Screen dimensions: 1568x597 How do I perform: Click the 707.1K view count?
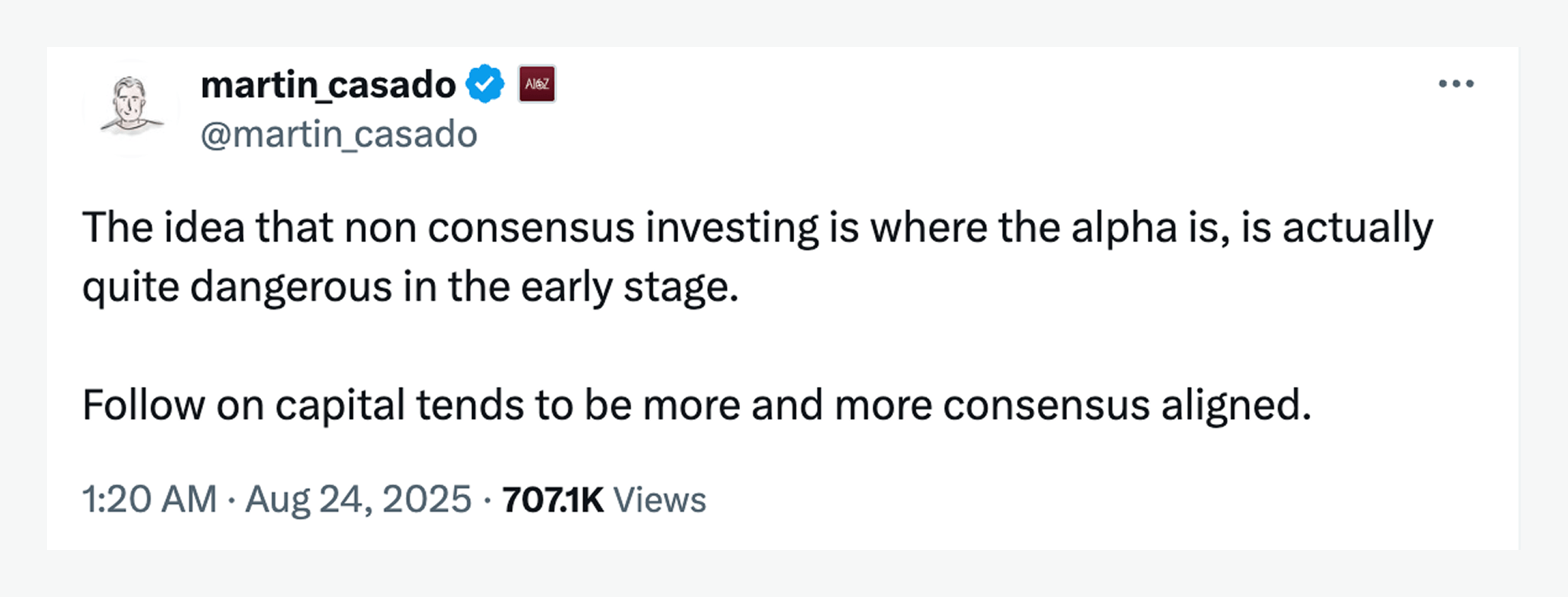coord(553,500)
